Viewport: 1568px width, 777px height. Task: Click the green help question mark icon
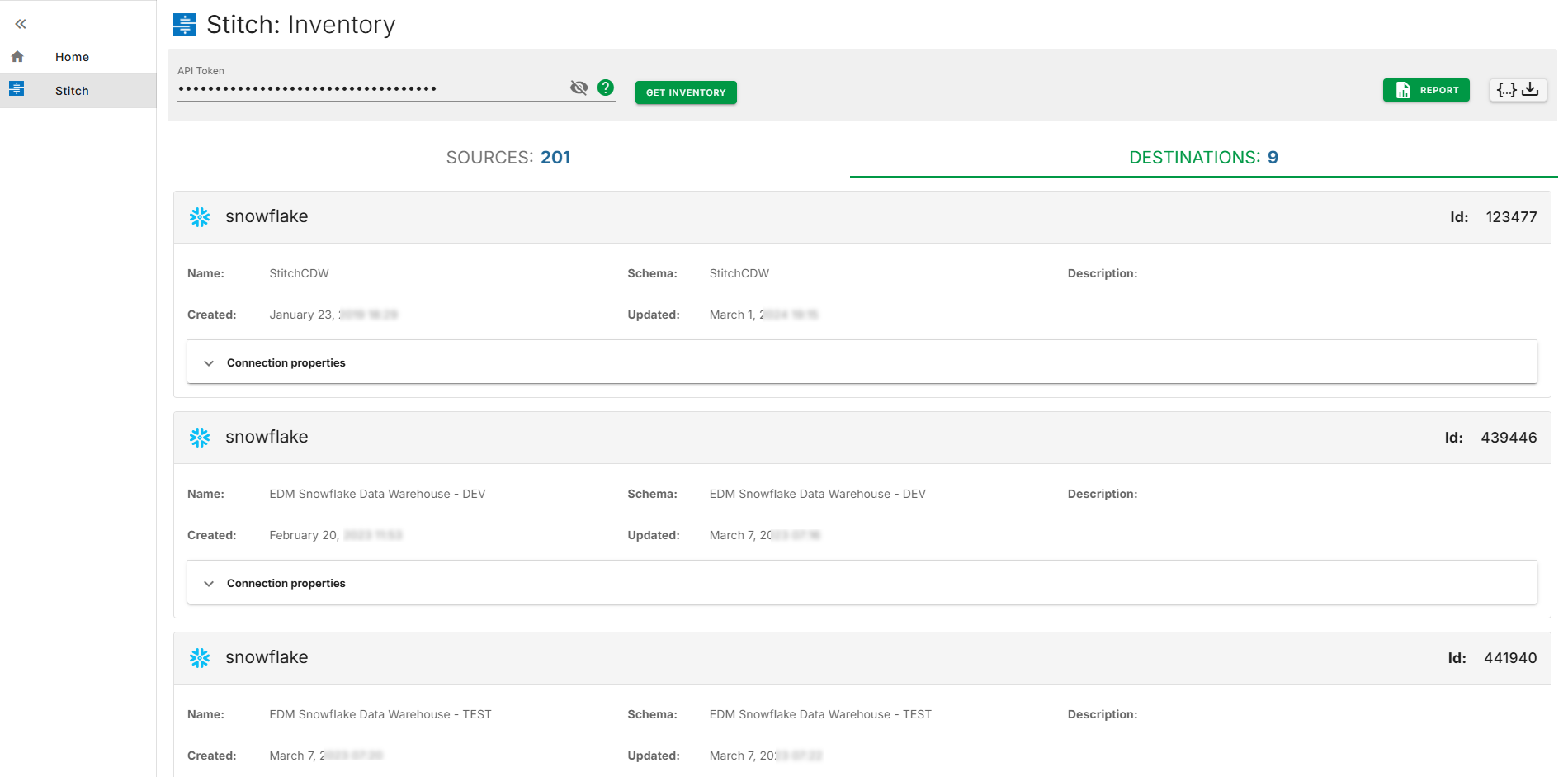tap(606, 88)
